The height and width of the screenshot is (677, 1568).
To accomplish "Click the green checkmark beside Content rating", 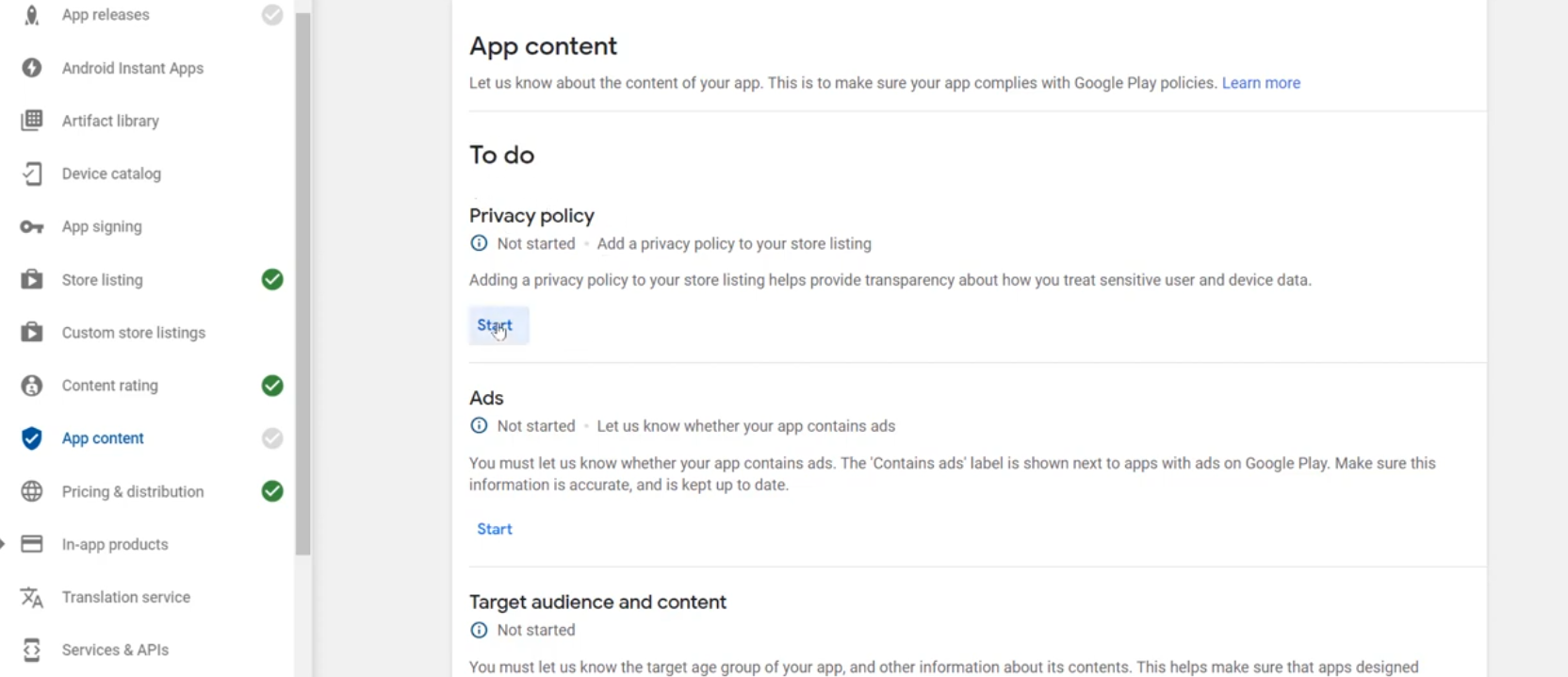I will (x=272, y=386).
